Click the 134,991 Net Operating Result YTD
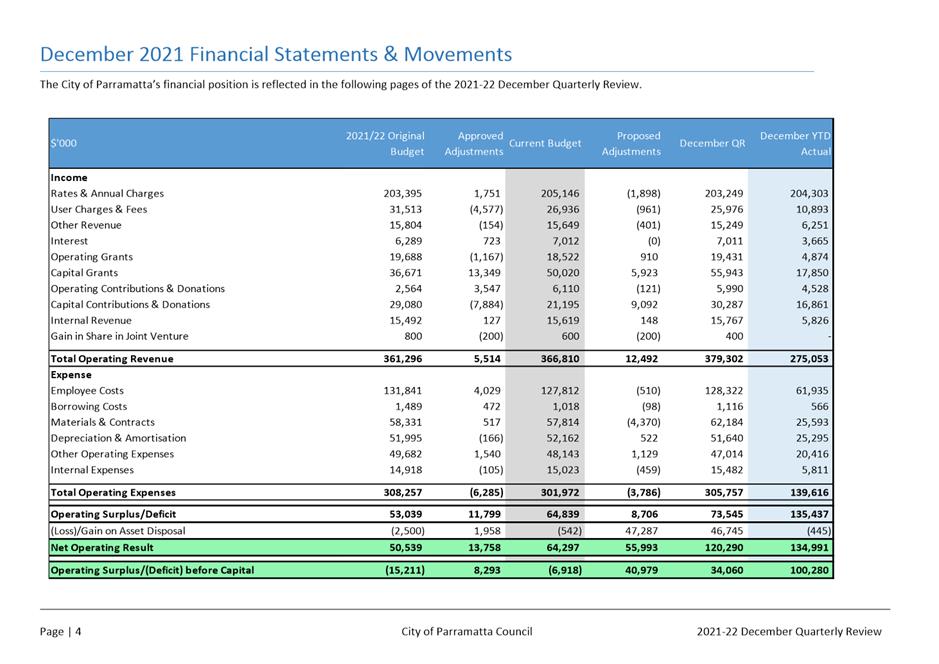The image size is (939, 664). (810, 548)
